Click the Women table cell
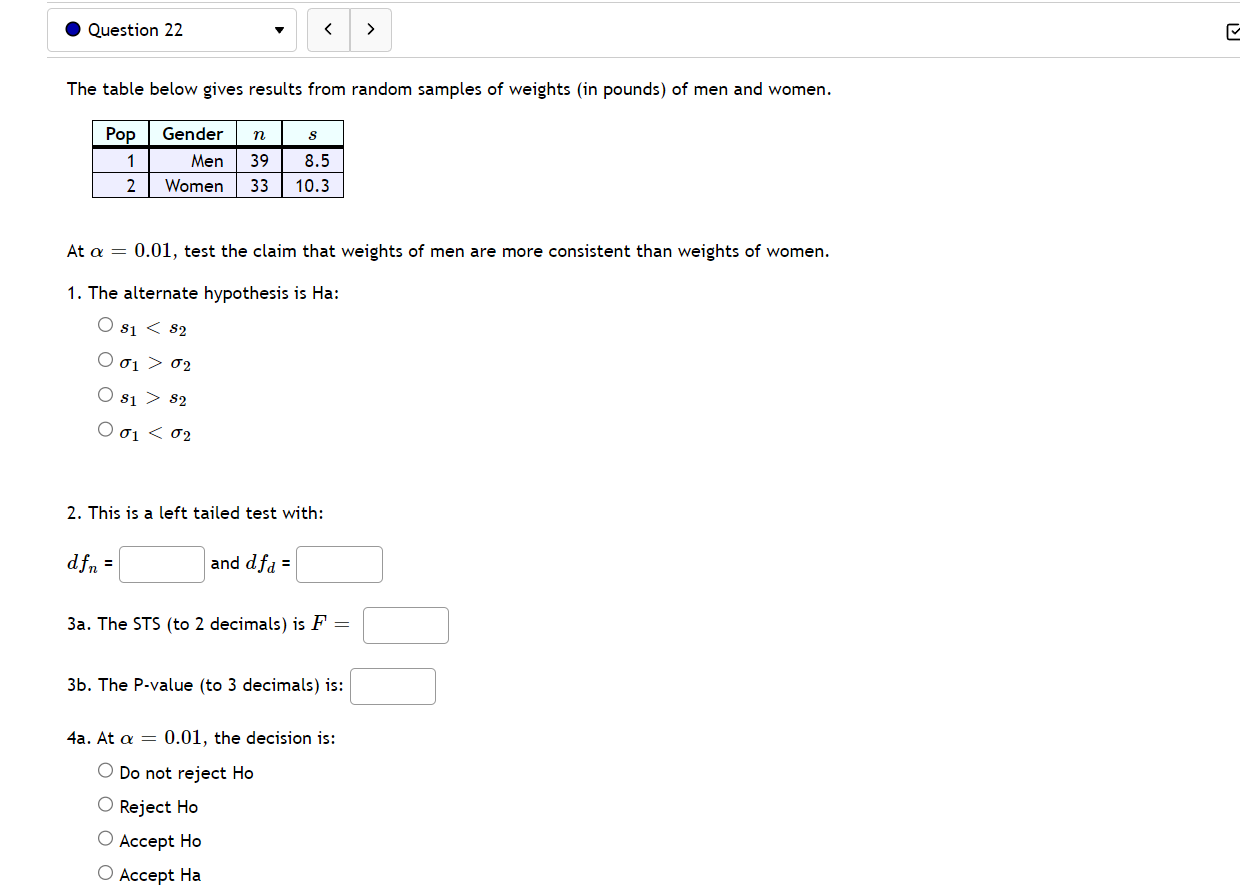Image resolution: width=1240 pixels, height=896 pixels. point(193,186)
